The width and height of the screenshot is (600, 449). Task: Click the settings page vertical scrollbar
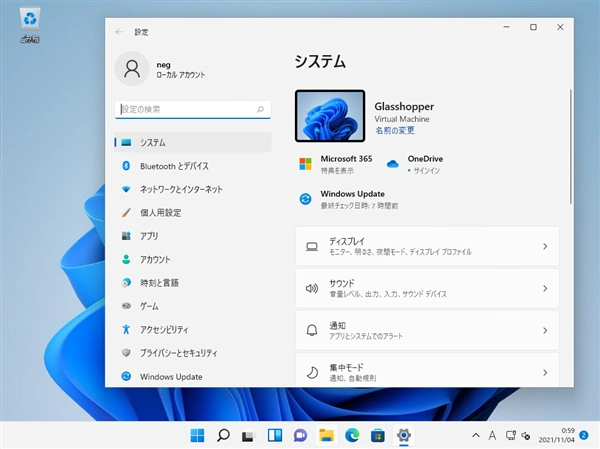point(571,146)
